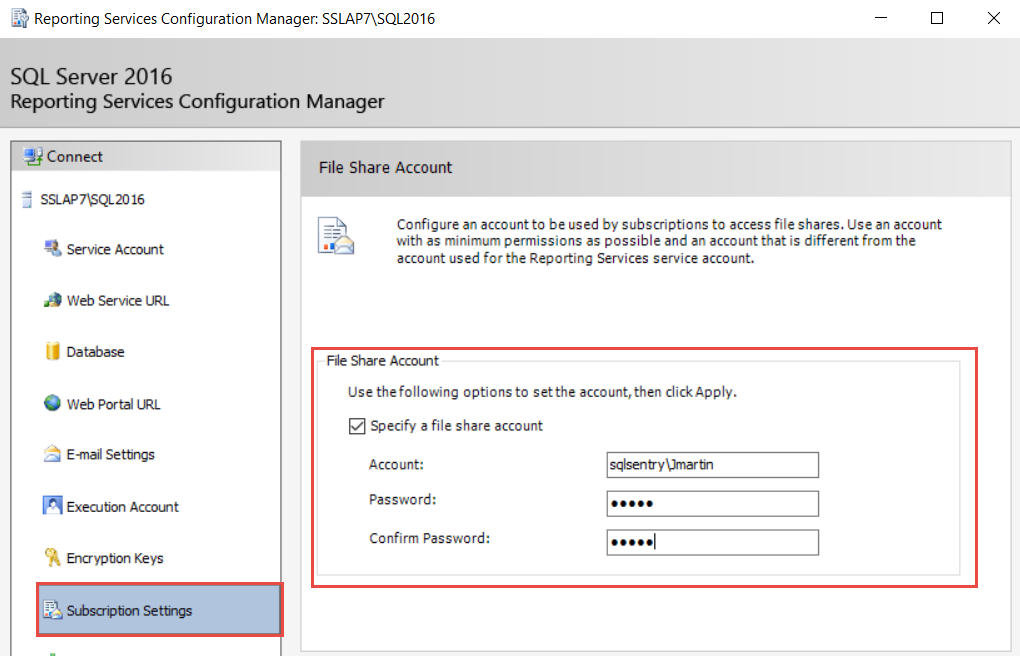Open the Encryption Keys page
This screenshot has height=656, width=1020.
coord(114,558)
